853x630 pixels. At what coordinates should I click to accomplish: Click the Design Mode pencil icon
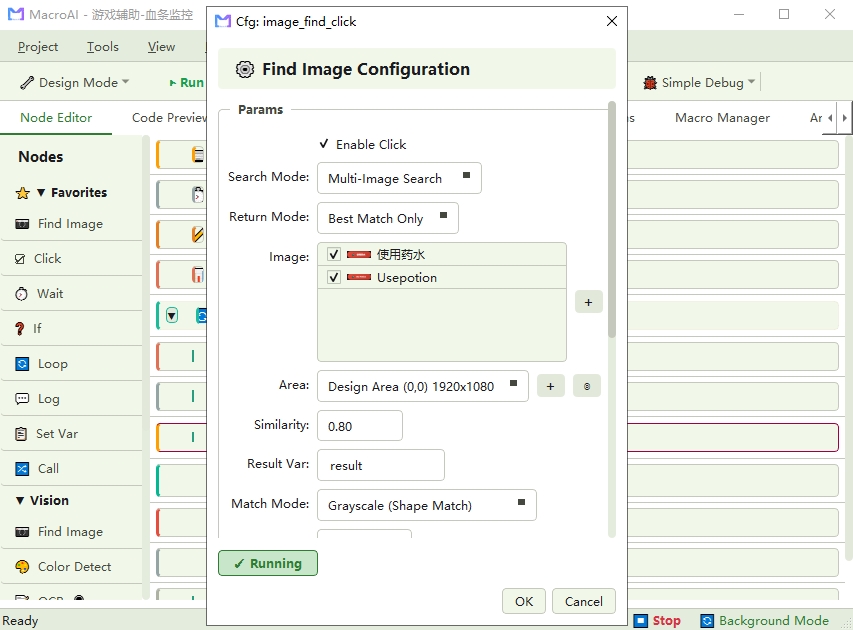tap(27, 83)
